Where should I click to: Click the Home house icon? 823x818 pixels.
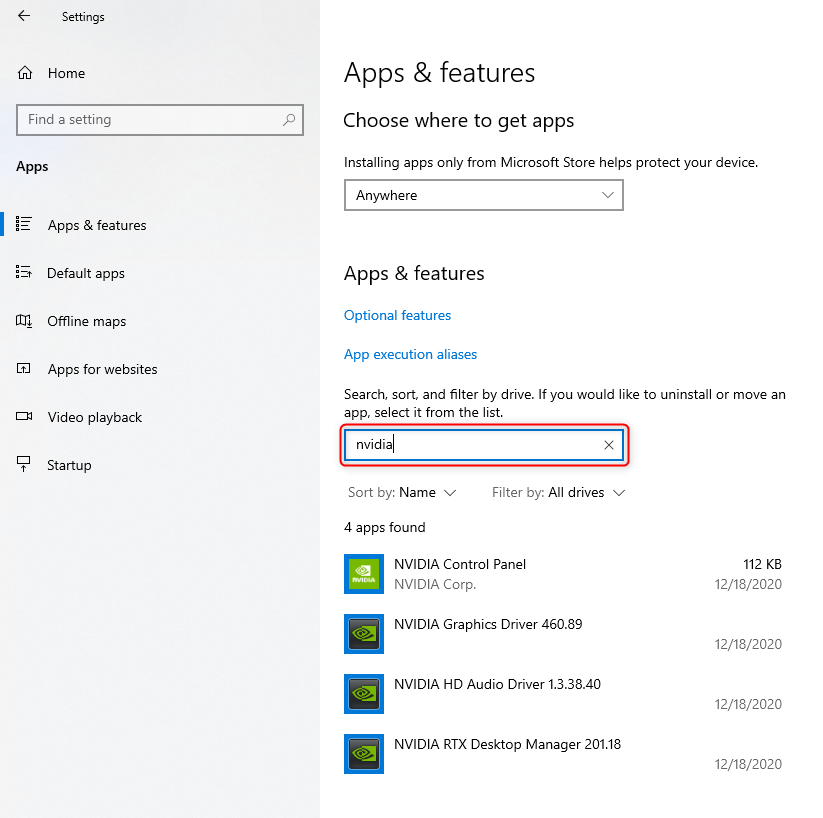pos(25,73)
